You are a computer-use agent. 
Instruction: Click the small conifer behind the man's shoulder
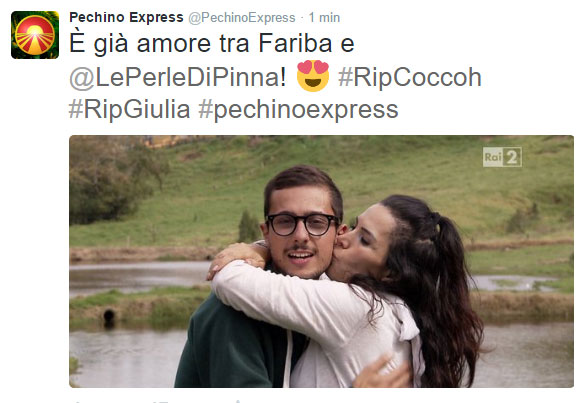pos(248,227)
